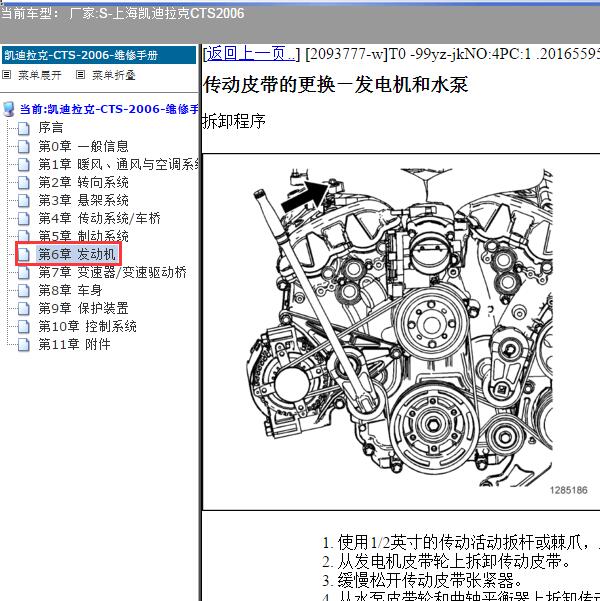Open 第0章 一般信息

pyautogui.click(x=84, y=146)
